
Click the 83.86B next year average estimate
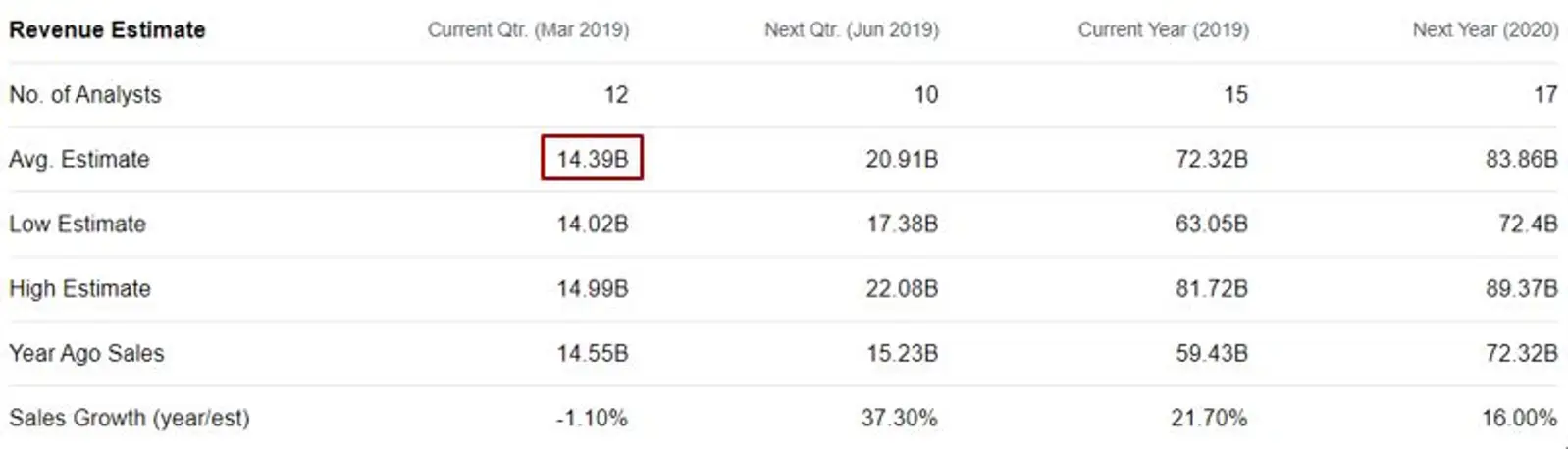point(1522,159)
